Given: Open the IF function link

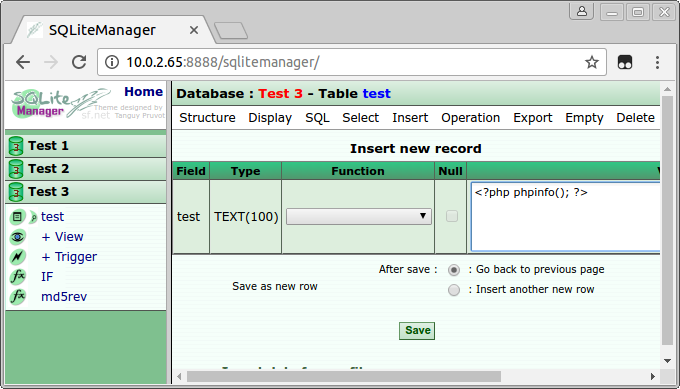Looking at the screenshot, I should tap(47, 277).
